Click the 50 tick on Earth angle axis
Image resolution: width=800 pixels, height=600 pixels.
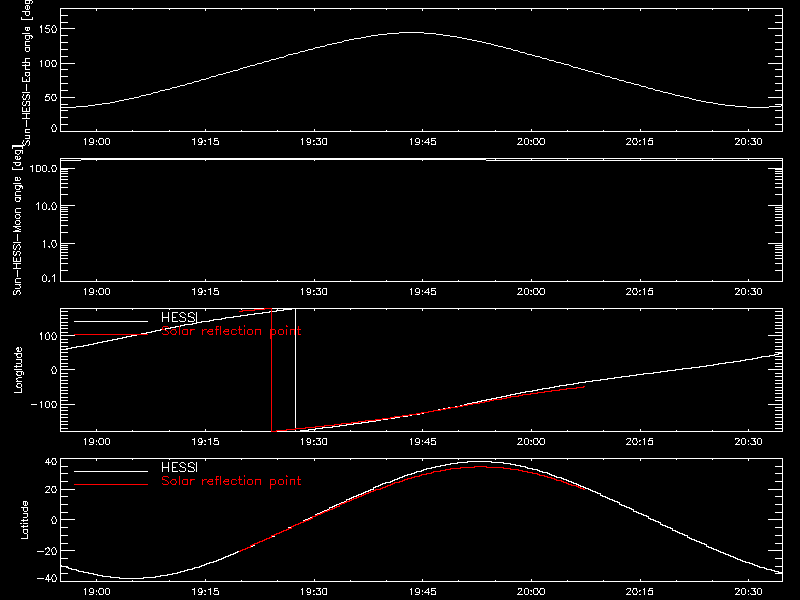[x=51, y=97]
